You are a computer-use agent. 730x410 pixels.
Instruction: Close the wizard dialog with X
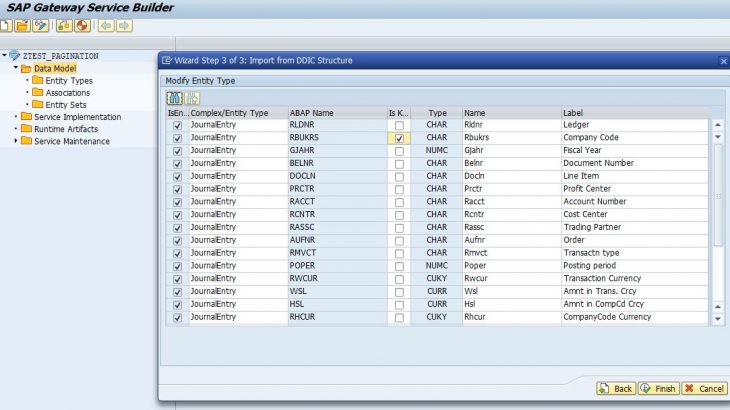(x=723, y=61)
